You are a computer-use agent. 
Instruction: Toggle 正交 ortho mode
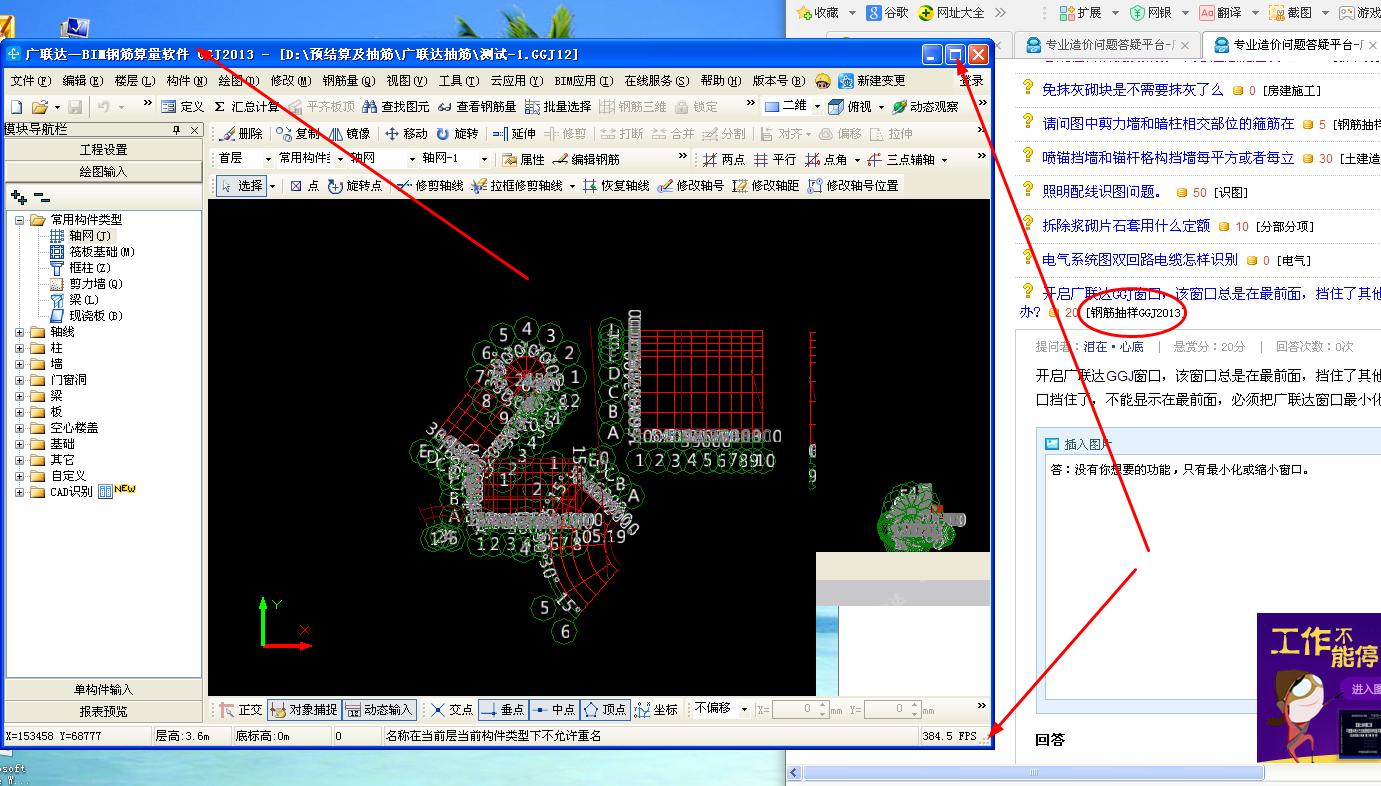(241, 709)
